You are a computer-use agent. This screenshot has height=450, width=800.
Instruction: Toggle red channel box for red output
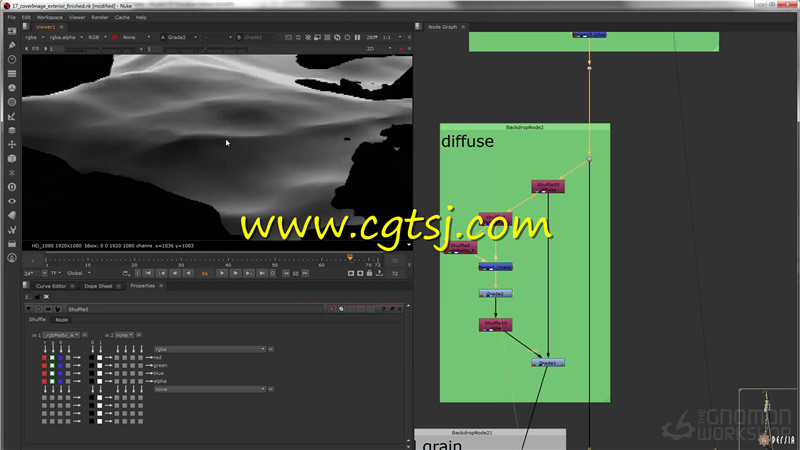pos(44,358)
